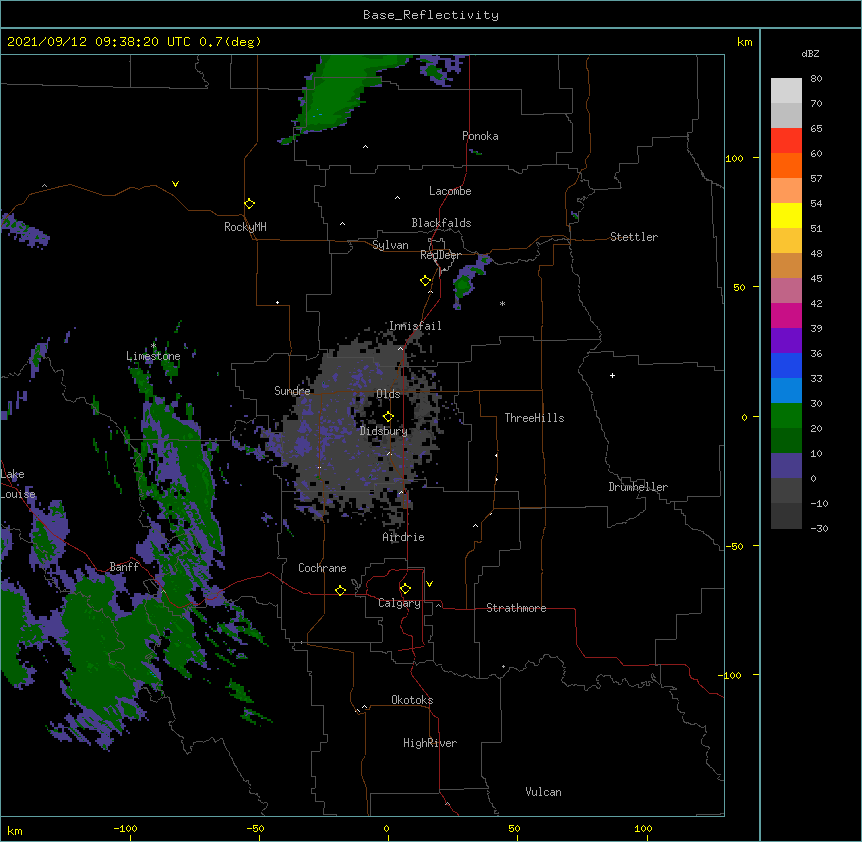Screen dimensions: 862x842
Task: Click the asterisk marker above Limestone
Action: point(154,346)
